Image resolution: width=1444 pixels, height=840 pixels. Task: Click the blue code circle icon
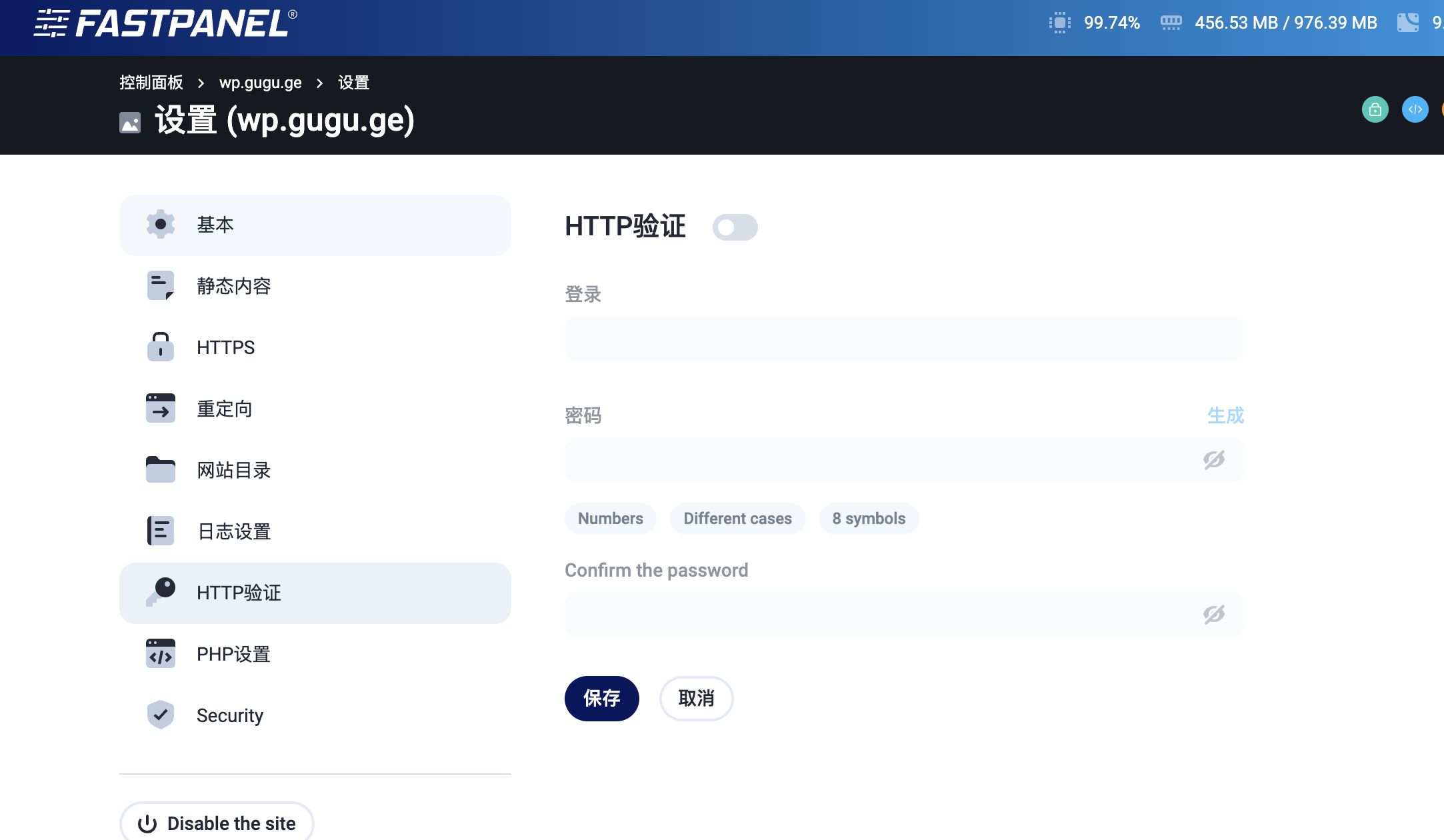[1415, 109]
